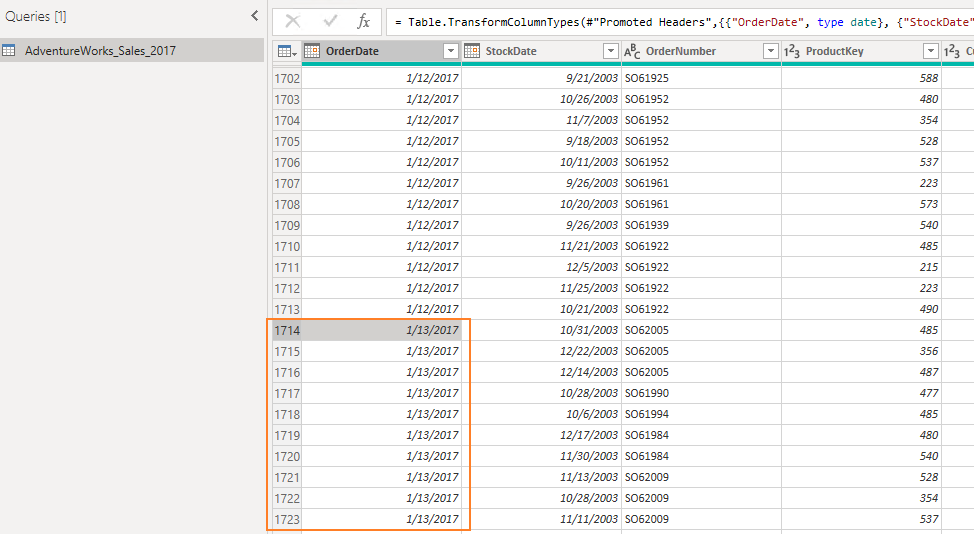This screenshot has height=534, width=974.
Task: Collapse the Queries pane with the chevron
Action: coord(255,16)
